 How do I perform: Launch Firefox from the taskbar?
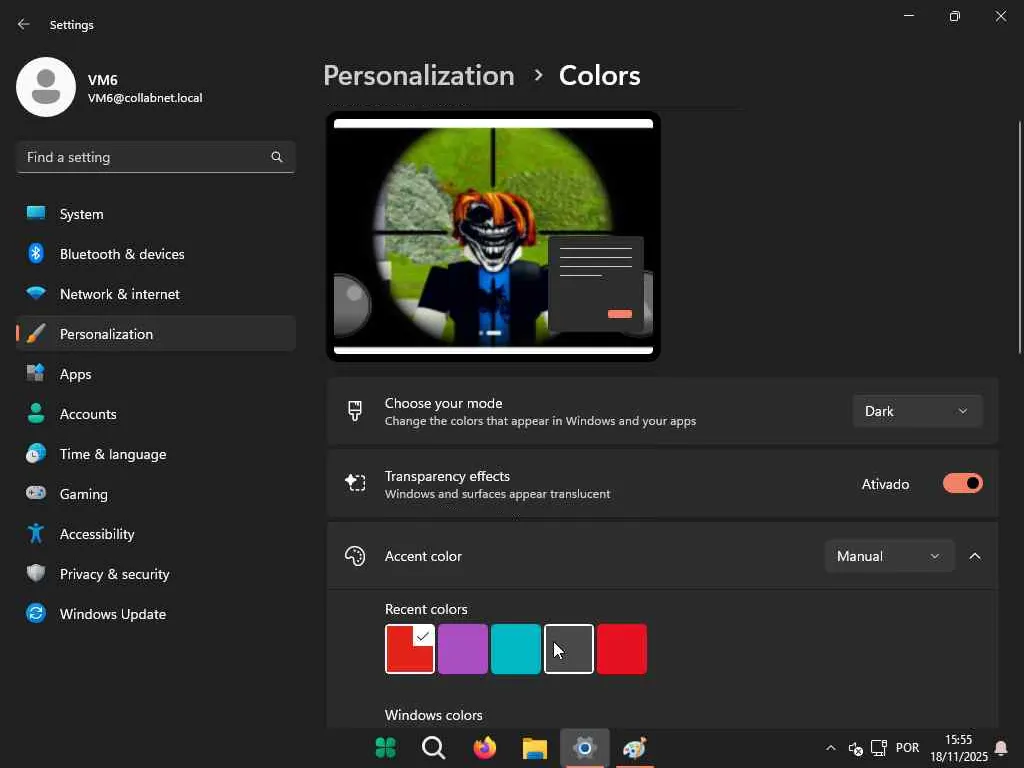[x=484, y=748]
